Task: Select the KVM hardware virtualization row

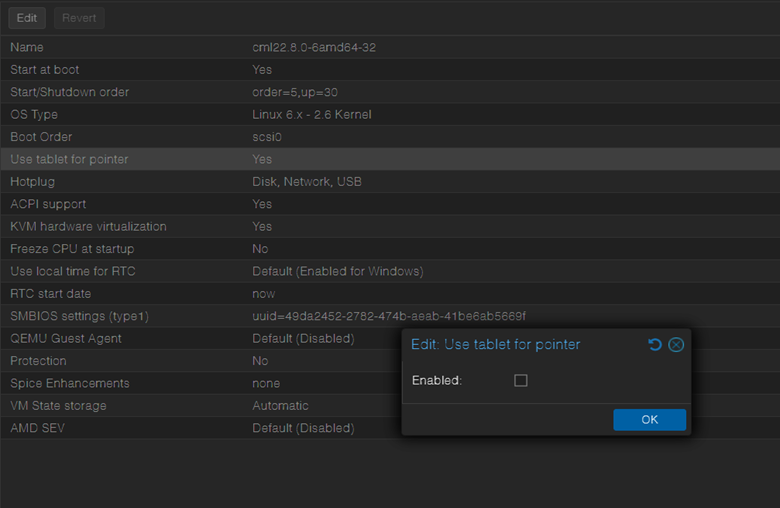Action: (390, 226)
